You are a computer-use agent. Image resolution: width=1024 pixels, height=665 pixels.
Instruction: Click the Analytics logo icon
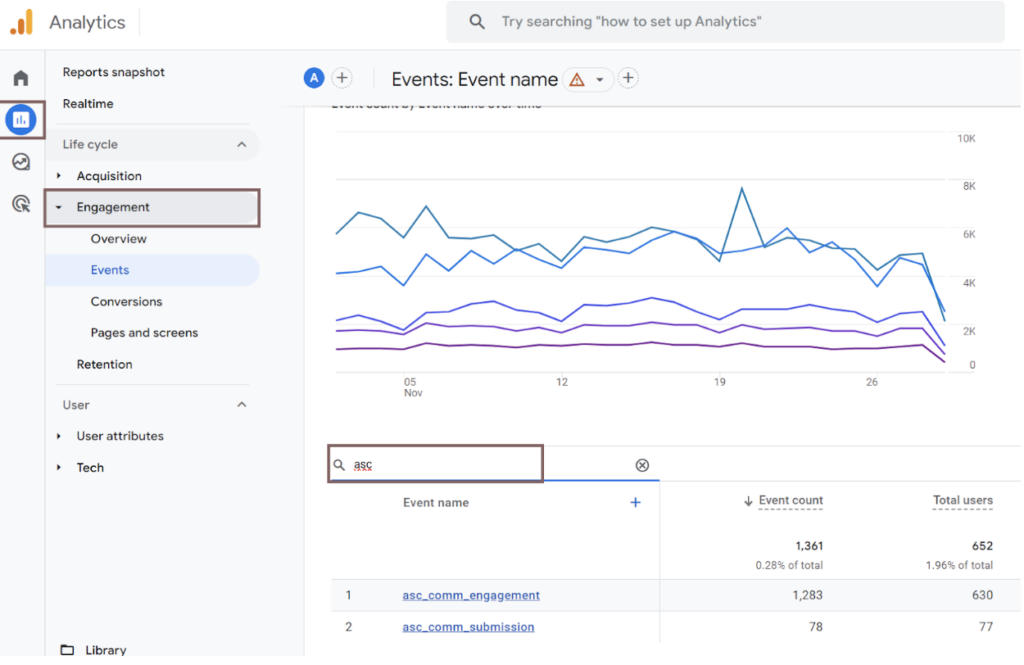(x=22, y=22)
